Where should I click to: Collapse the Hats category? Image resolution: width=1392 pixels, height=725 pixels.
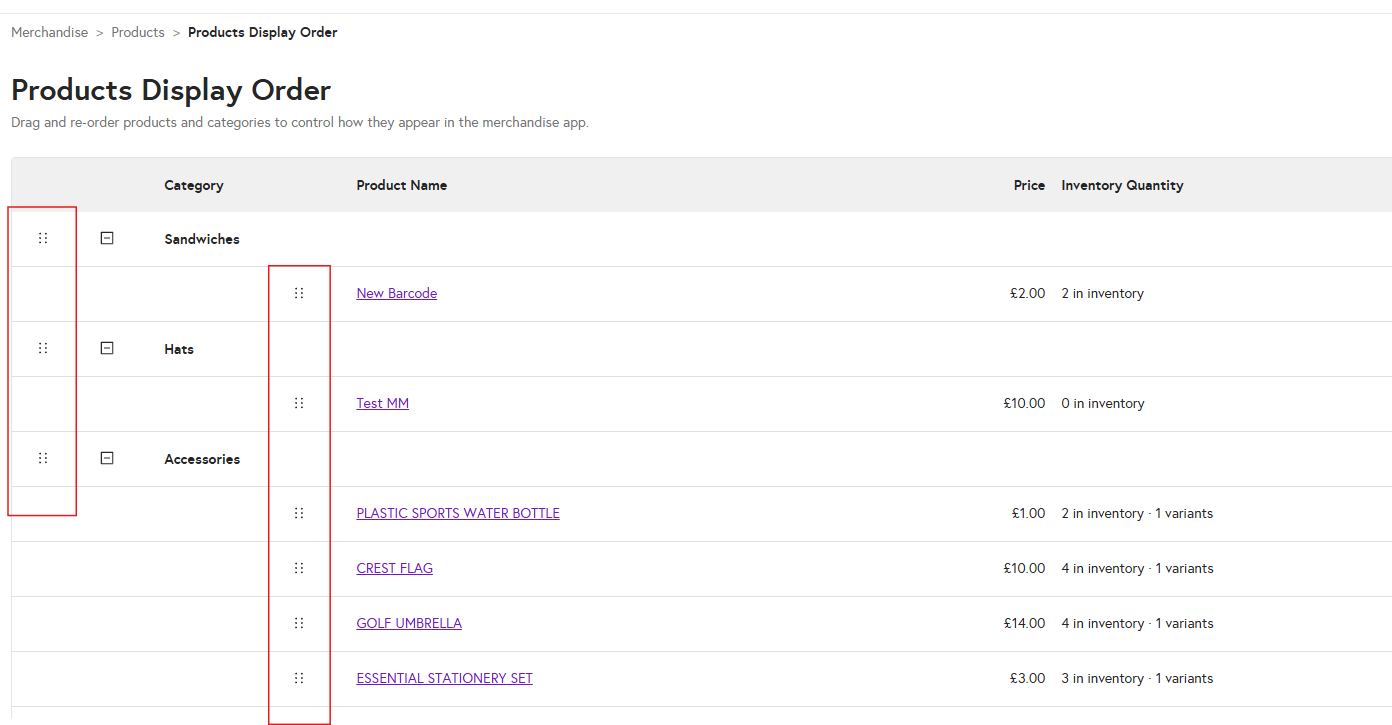pos(107,348)
